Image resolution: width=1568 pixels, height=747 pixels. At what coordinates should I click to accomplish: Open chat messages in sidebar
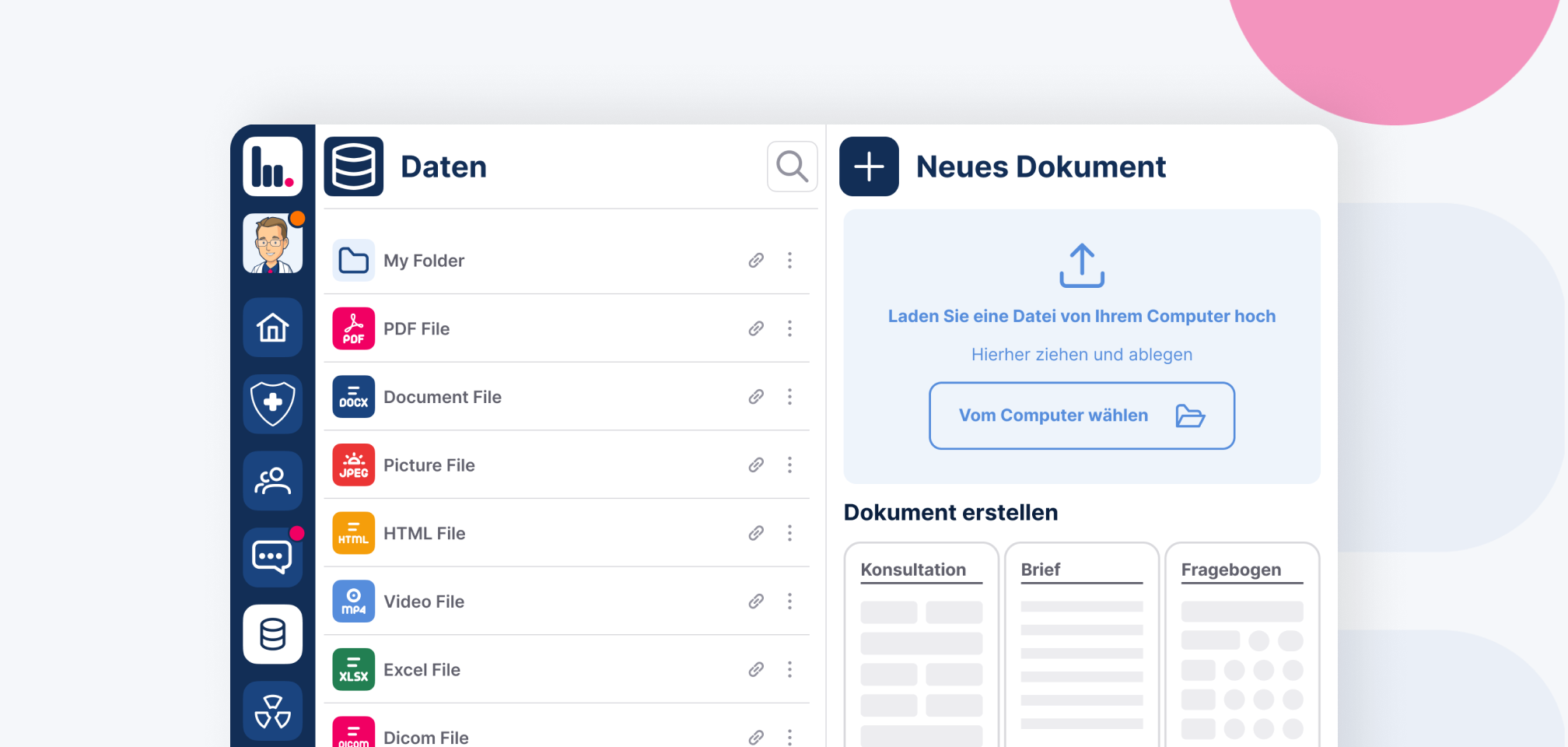272,557
